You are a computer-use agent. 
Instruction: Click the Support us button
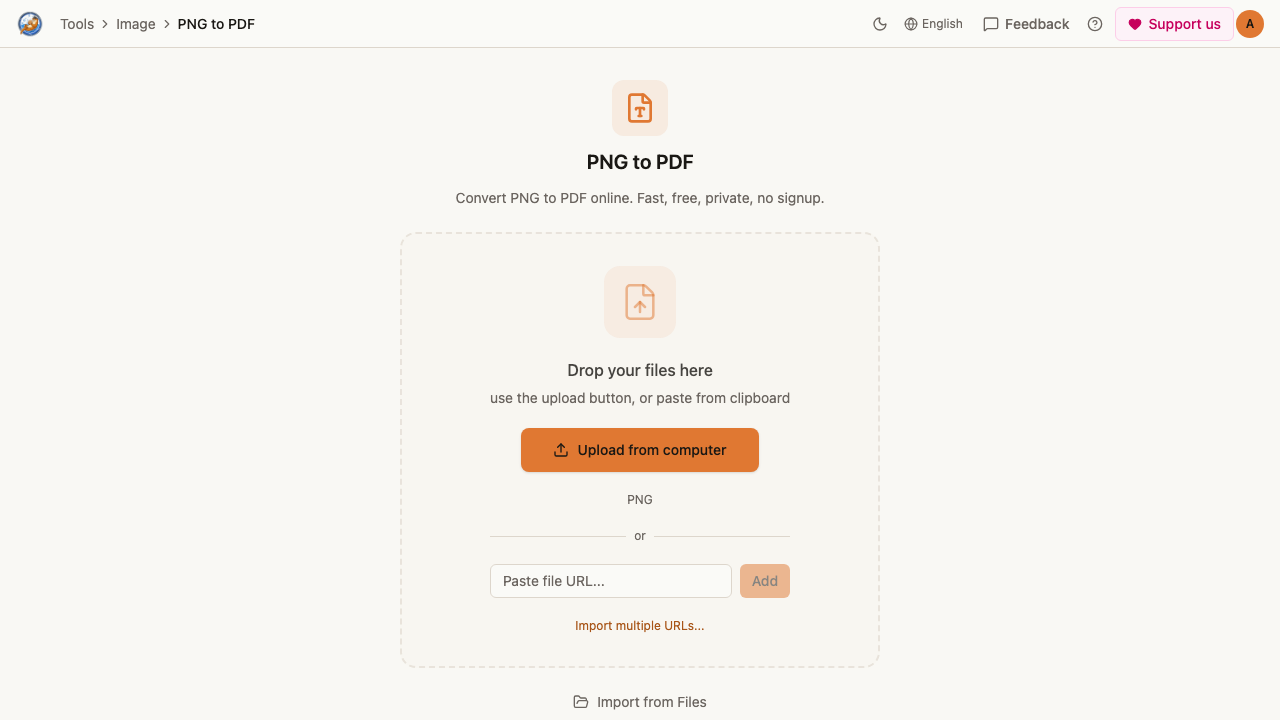point(1174,24)
